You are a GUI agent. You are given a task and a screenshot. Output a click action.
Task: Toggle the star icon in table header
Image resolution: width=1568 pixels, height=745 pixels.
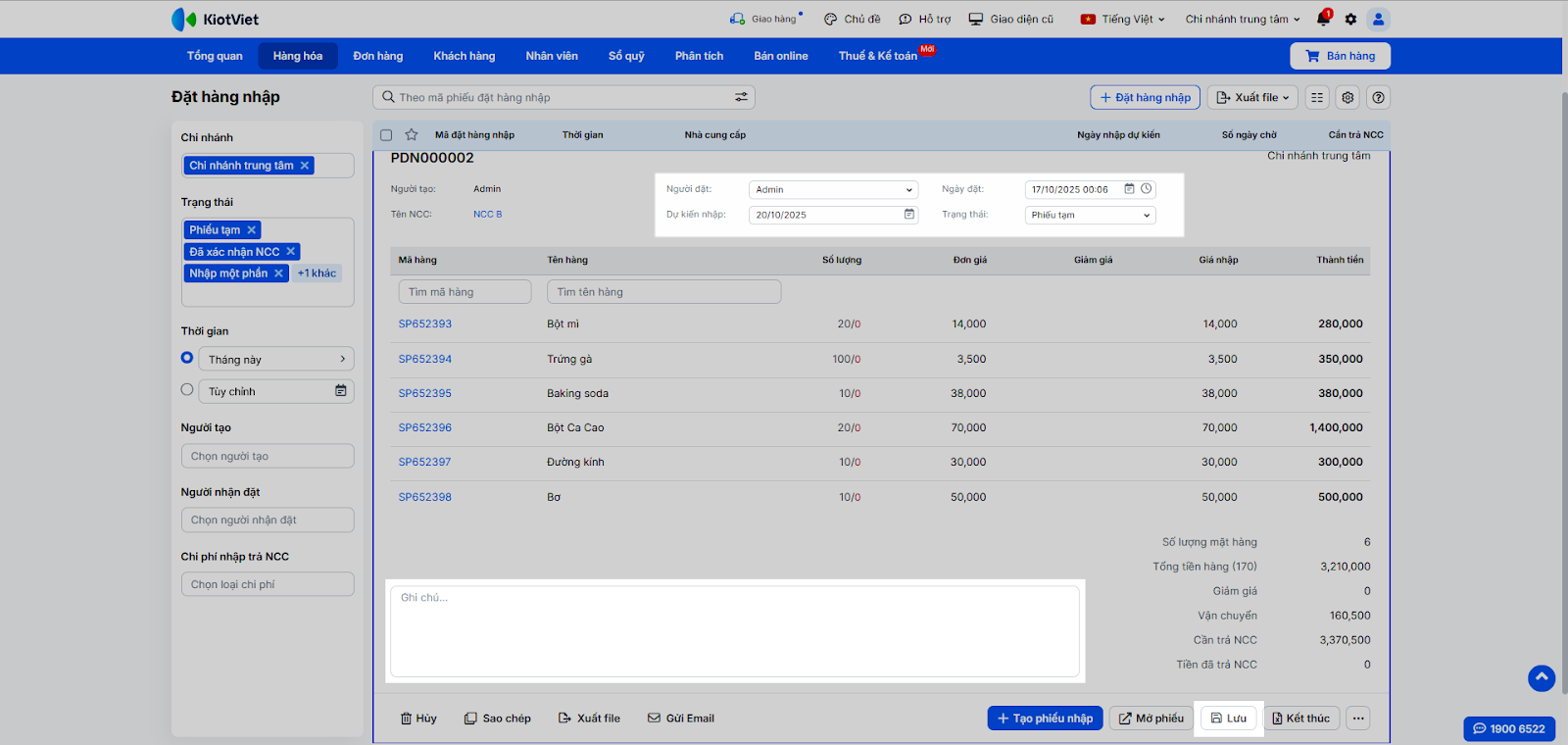[x=412, y=135]
